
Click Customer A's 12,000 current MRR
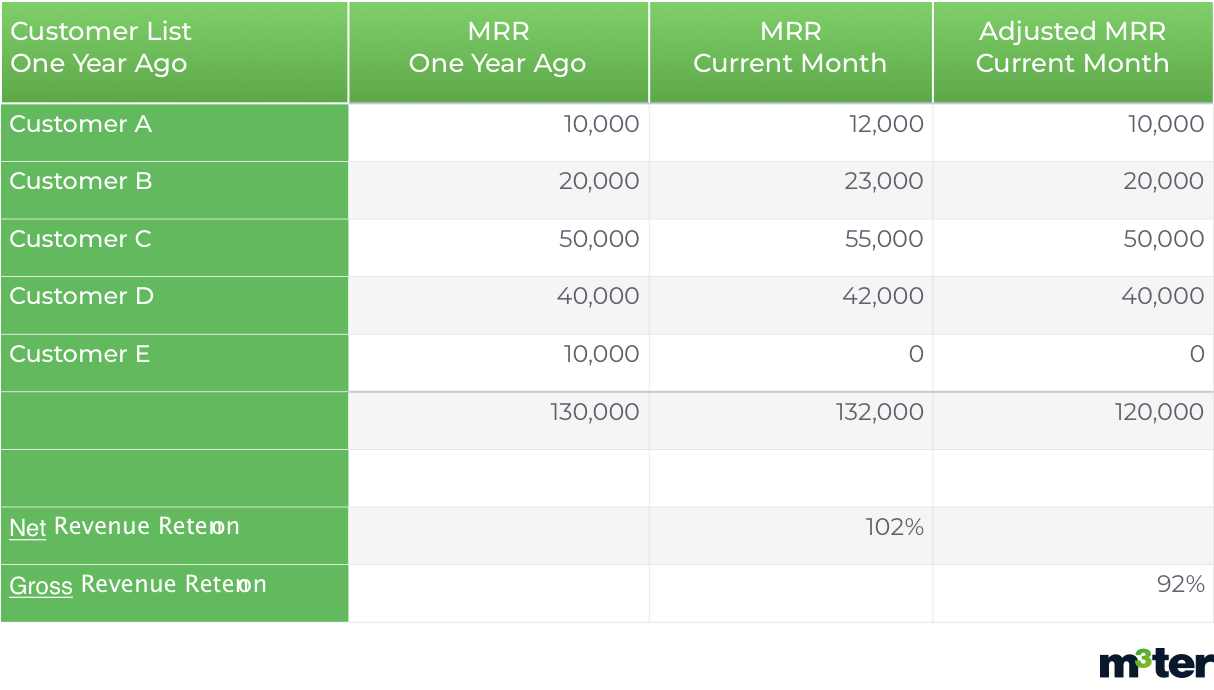[x=884, y=125]
